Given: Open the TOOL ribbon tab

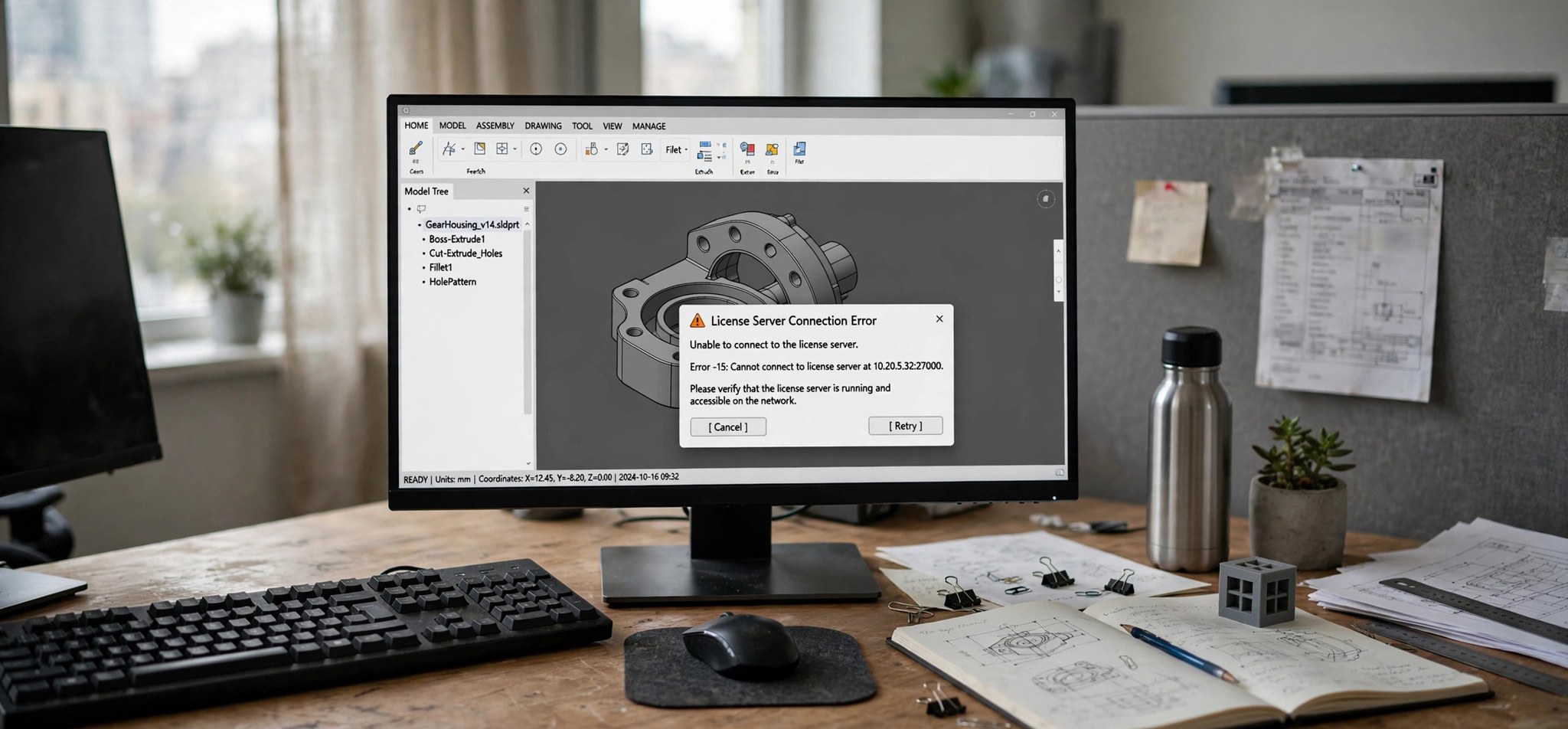Looking at the screenshot, I should click(x=582, y=126).
